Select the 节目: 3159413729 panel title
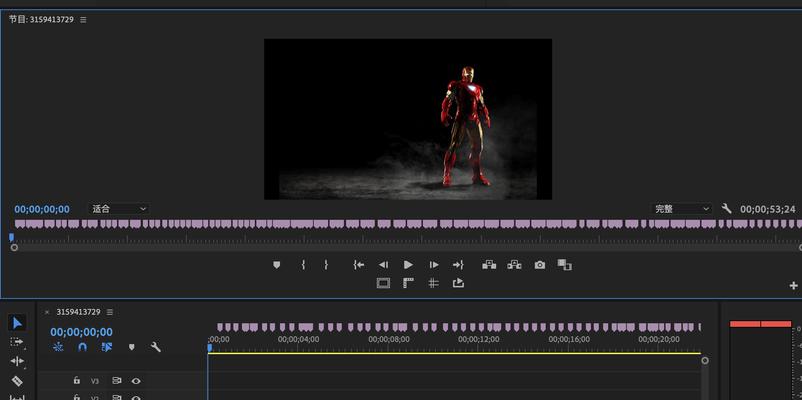The image size is (802, 400). [x=41, y=19]
